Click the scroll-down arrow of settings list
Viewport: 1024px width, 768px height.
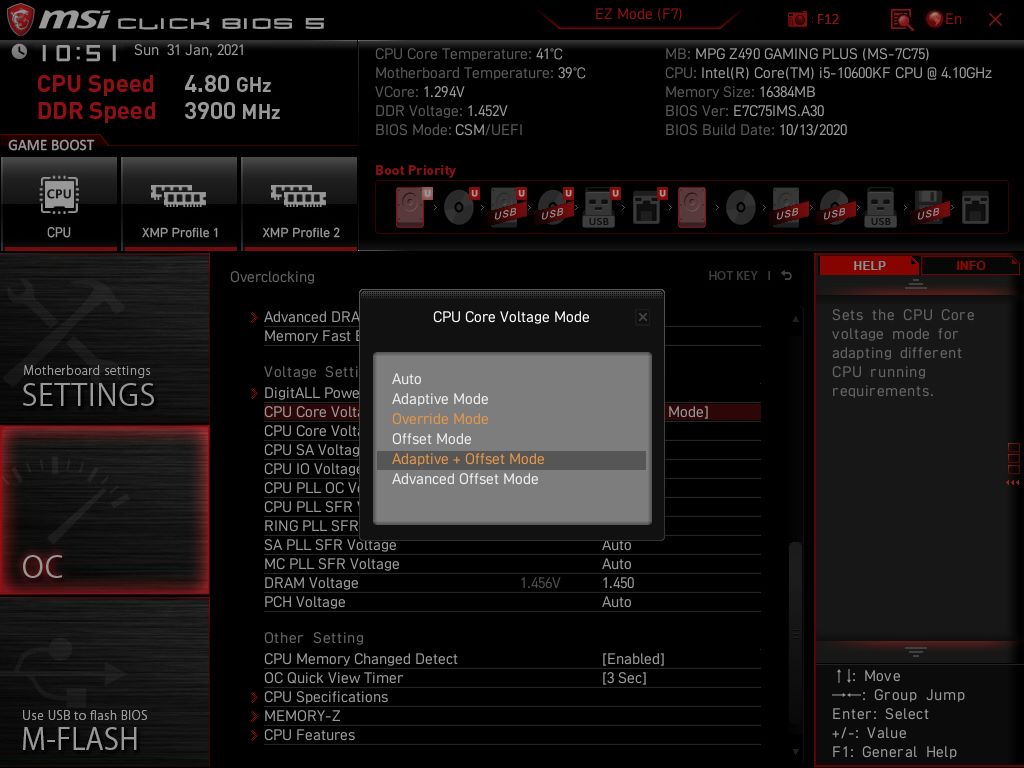(795, 752)
